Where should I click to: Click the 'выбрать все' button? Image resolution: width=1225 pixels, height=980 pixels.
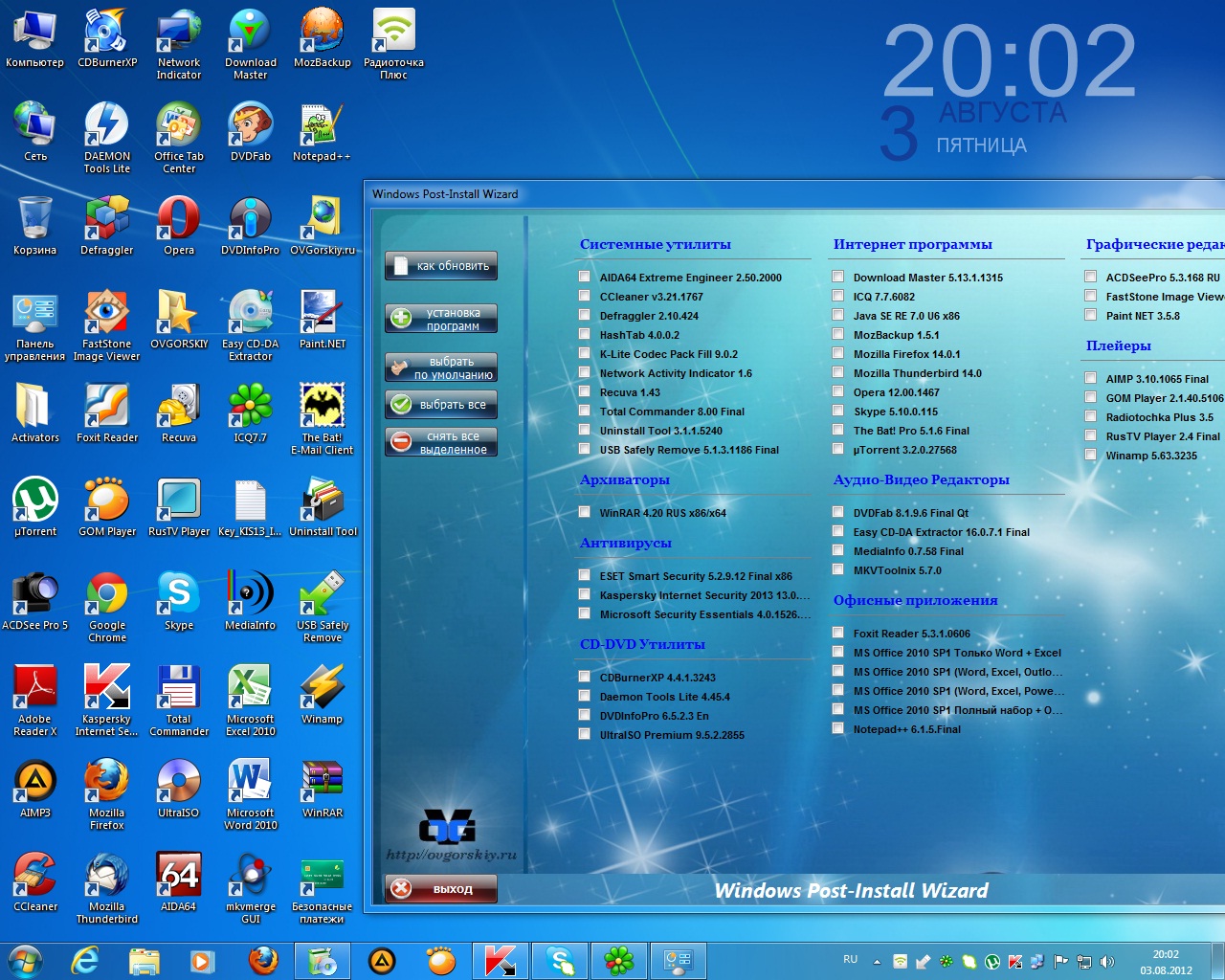[441, 405]
